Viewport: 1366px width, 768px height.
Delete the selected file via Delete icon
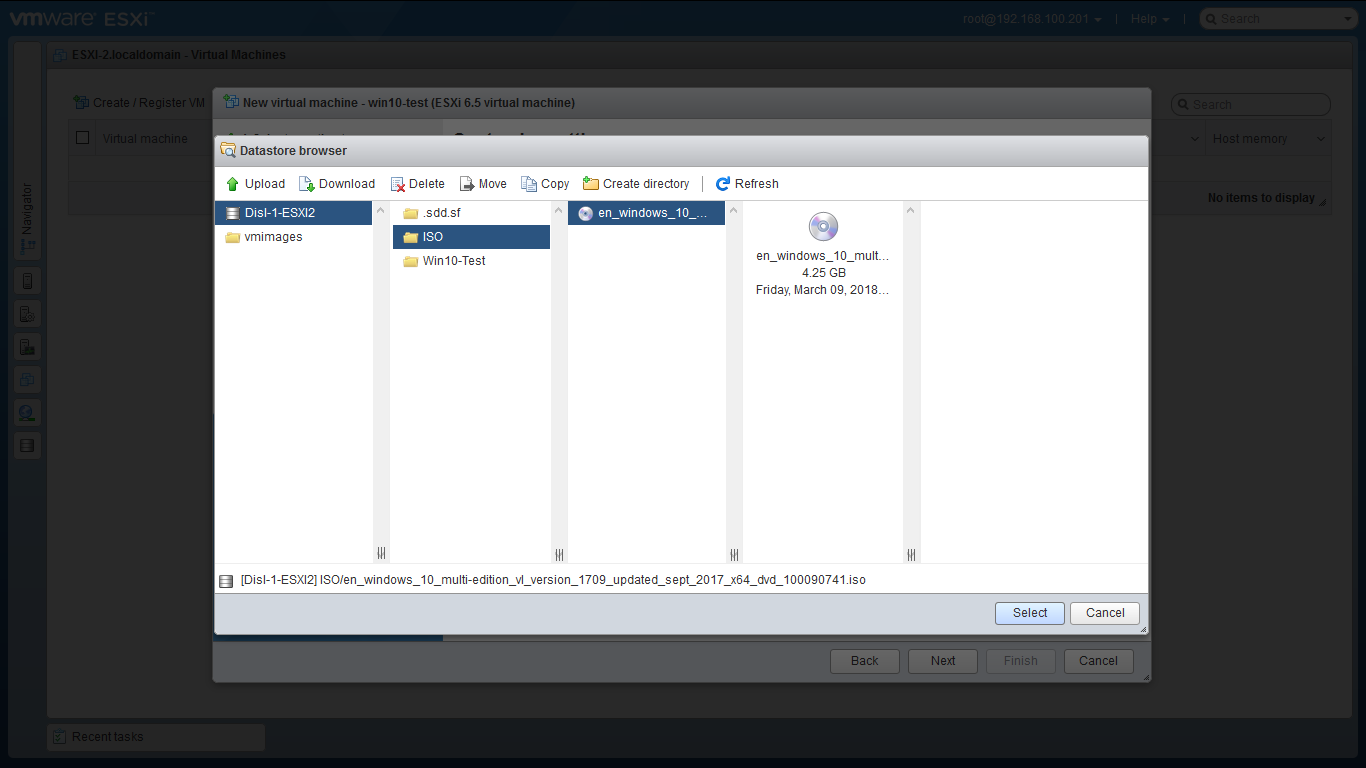(398, 184)
